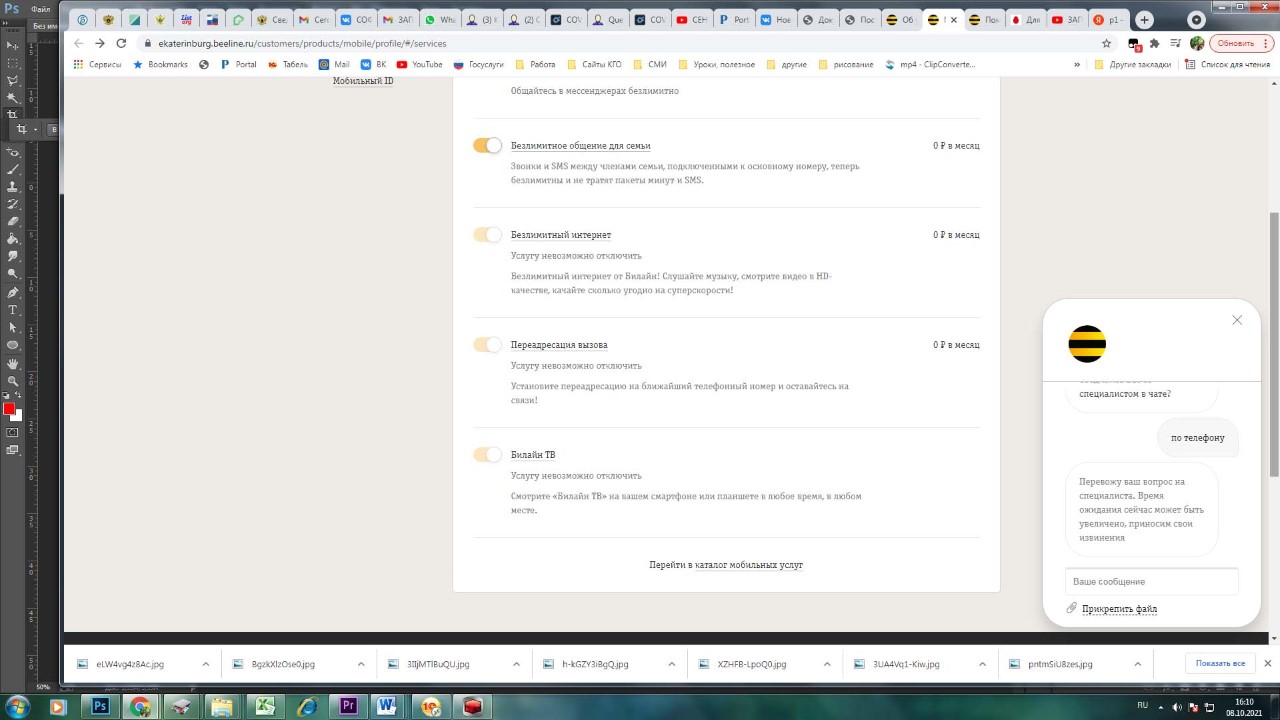Show hidden bookmarks with the chevron

[1077, 64]
